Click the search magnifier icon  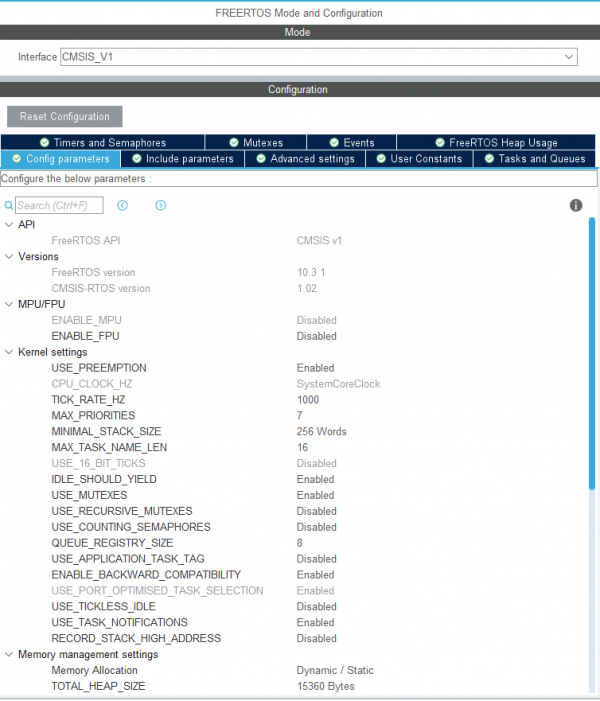tap(8, 206)
